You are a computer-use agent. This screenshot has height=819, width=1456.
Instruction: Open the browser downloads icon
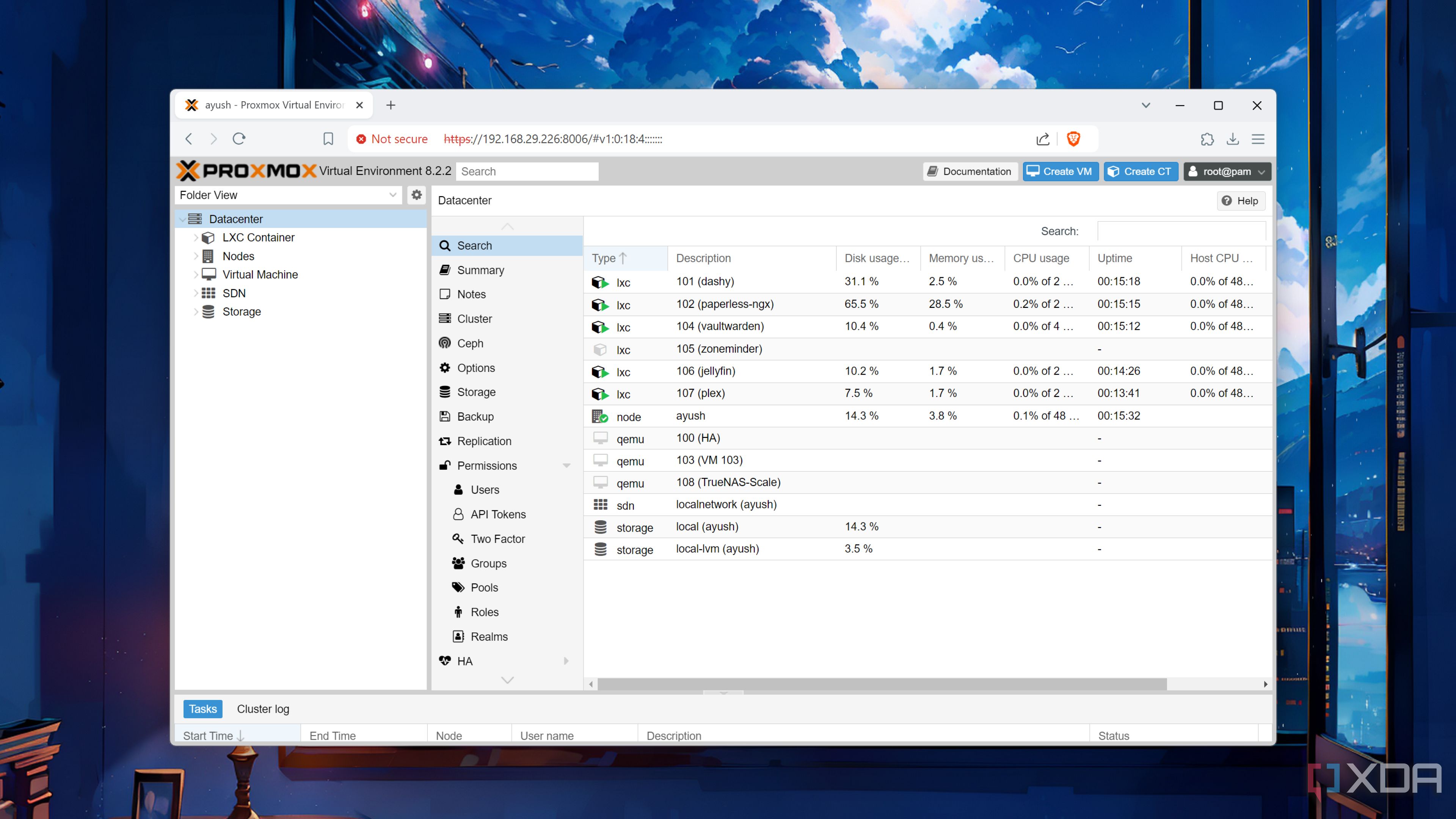(1233, 139)
